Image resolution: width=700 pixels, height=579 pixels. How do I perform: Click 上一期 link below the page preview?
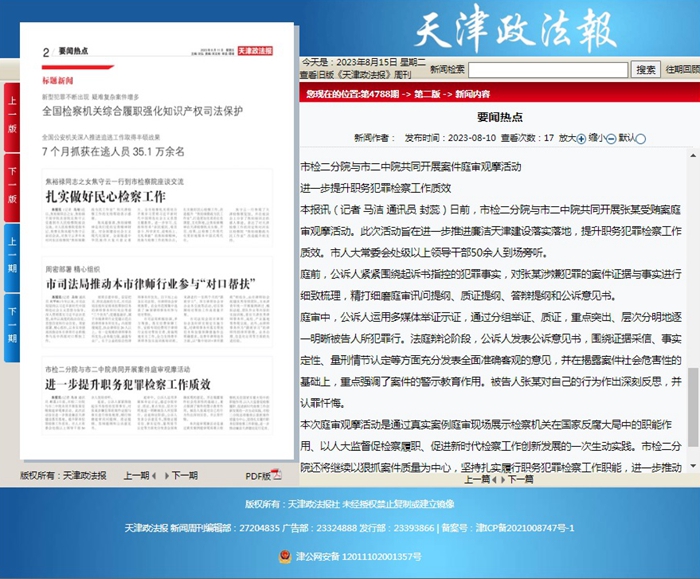[x=136, y=475]
